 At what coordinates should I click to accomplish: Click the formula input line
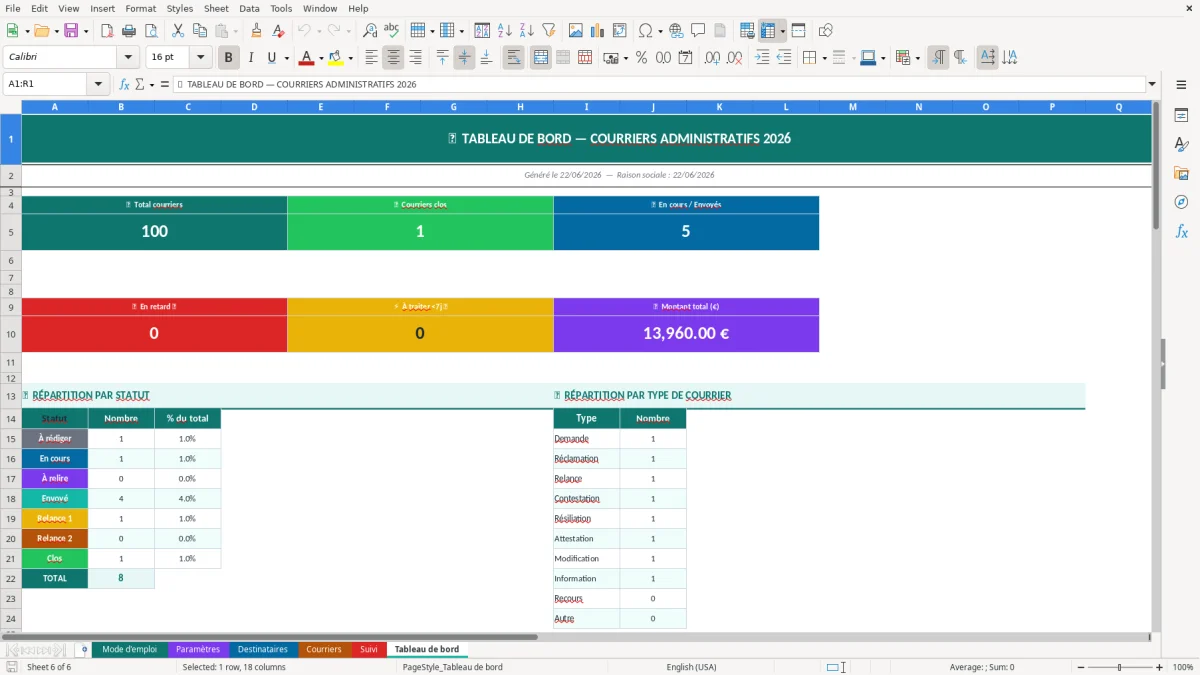click(658, 84)
